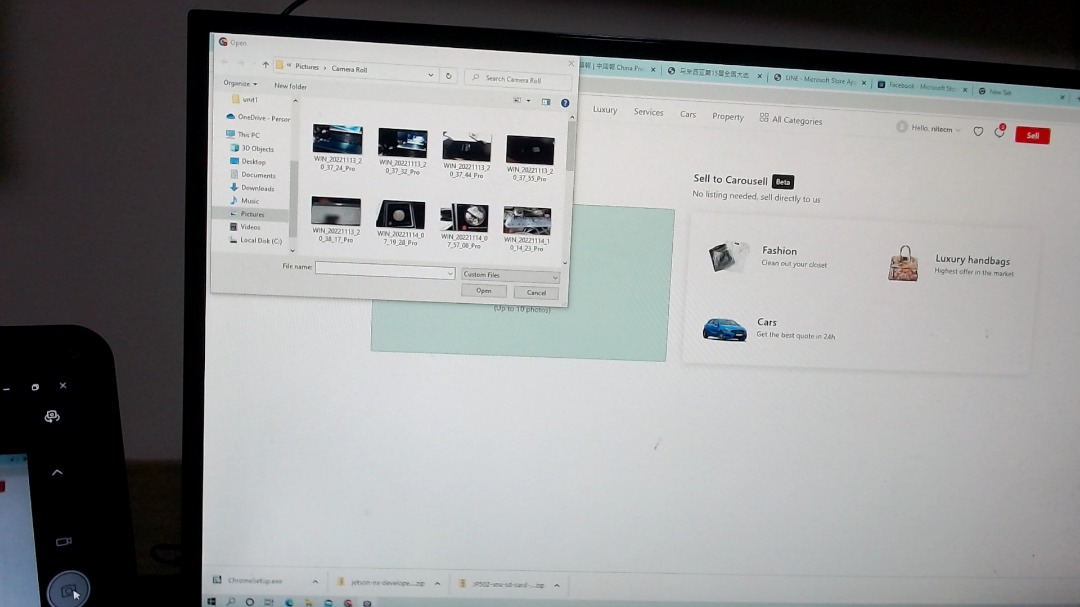Viewport: 1080px width, 607px height.
Task: Click the Open button in the dialog
Action: [483, 290]
